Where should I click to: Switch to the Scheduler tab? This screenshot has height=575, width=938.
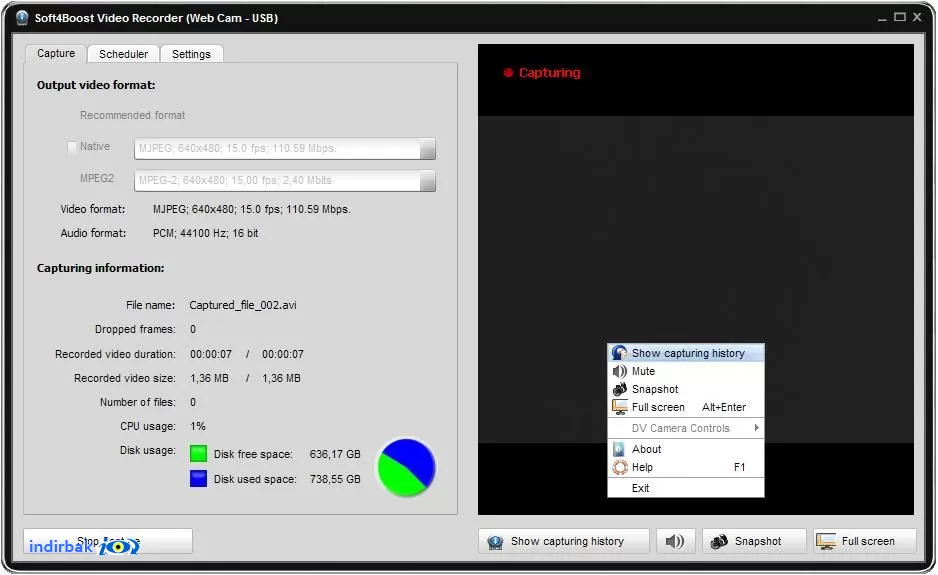tap(123, 54)
